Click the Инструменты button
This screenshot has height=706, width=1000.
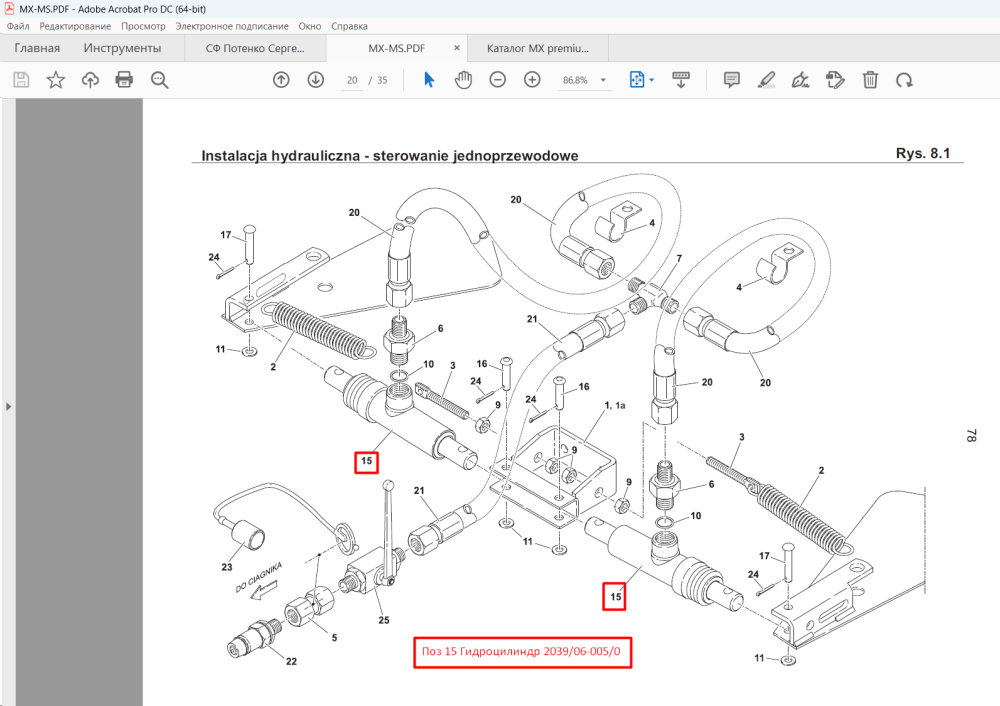coord(122,48)
